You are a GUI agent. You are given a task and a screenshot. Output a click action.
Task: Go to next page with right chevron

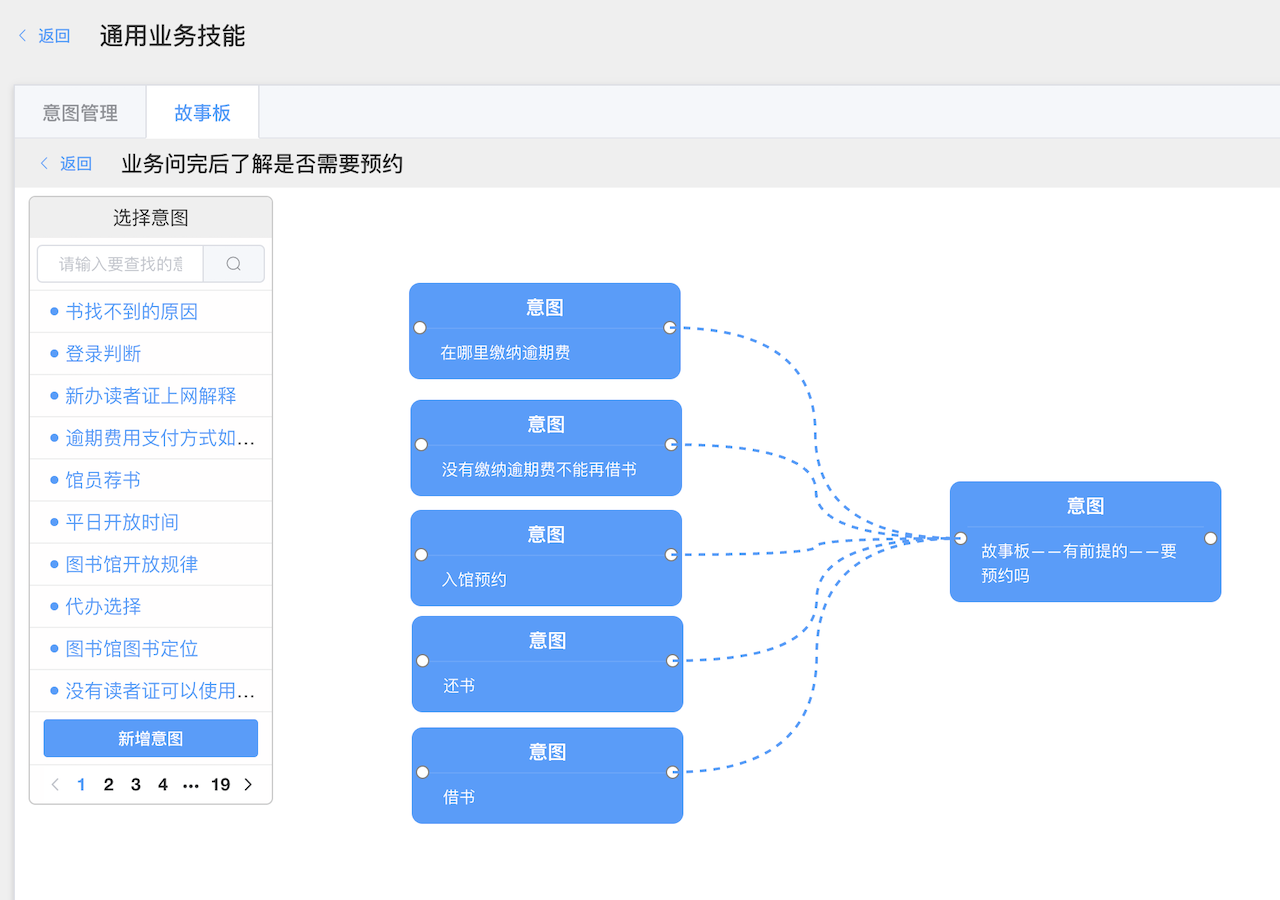(x=248, y=785)
